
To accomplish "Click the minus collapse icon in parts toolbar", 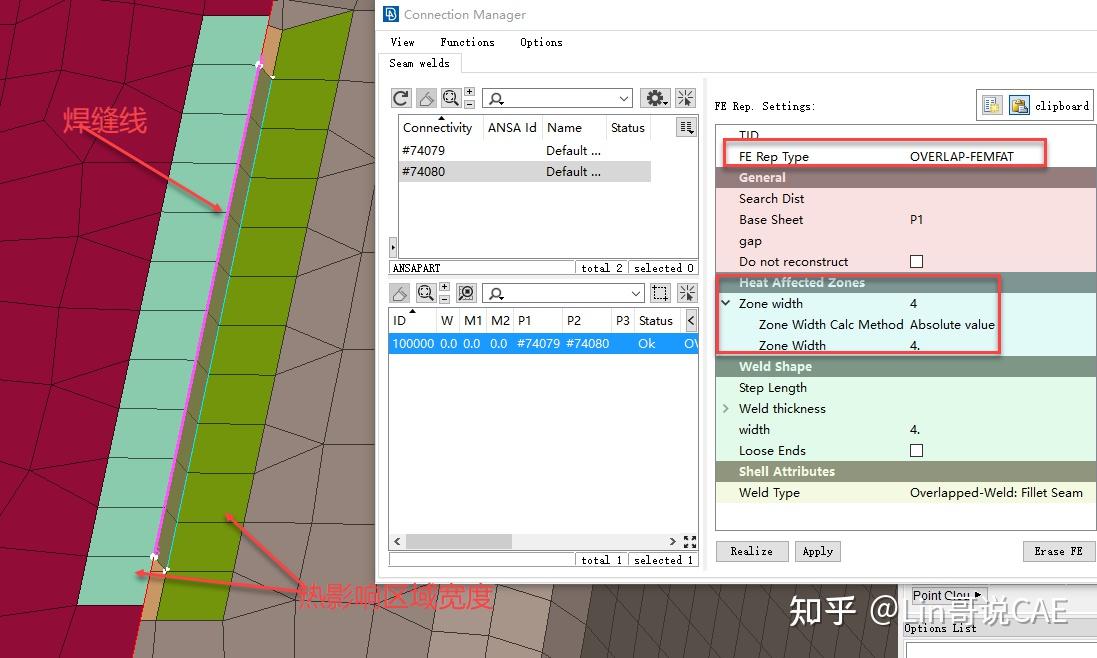I will pyautogui.click(x=469, y=103).
